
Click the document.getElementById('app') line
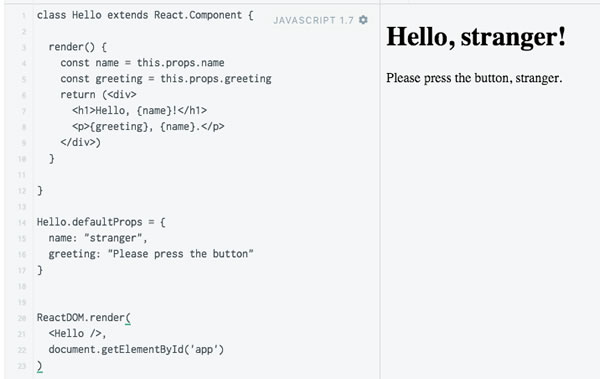(136, 350)
